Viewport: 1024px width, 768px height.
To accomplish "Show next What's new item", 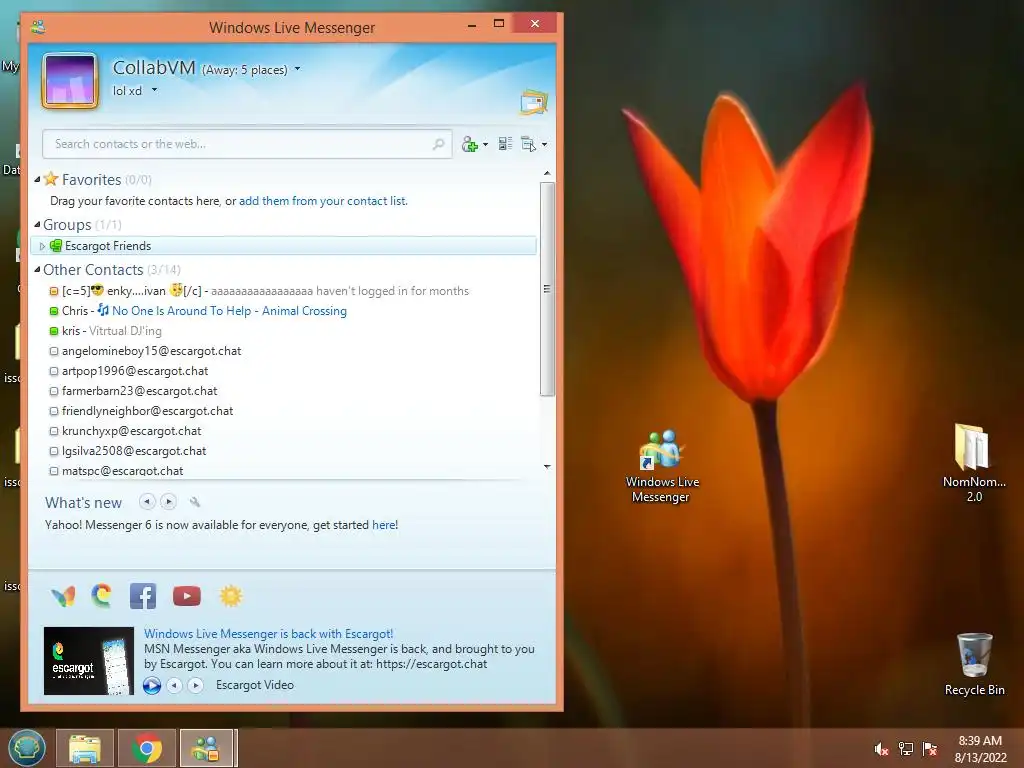I will pos(168,502).
